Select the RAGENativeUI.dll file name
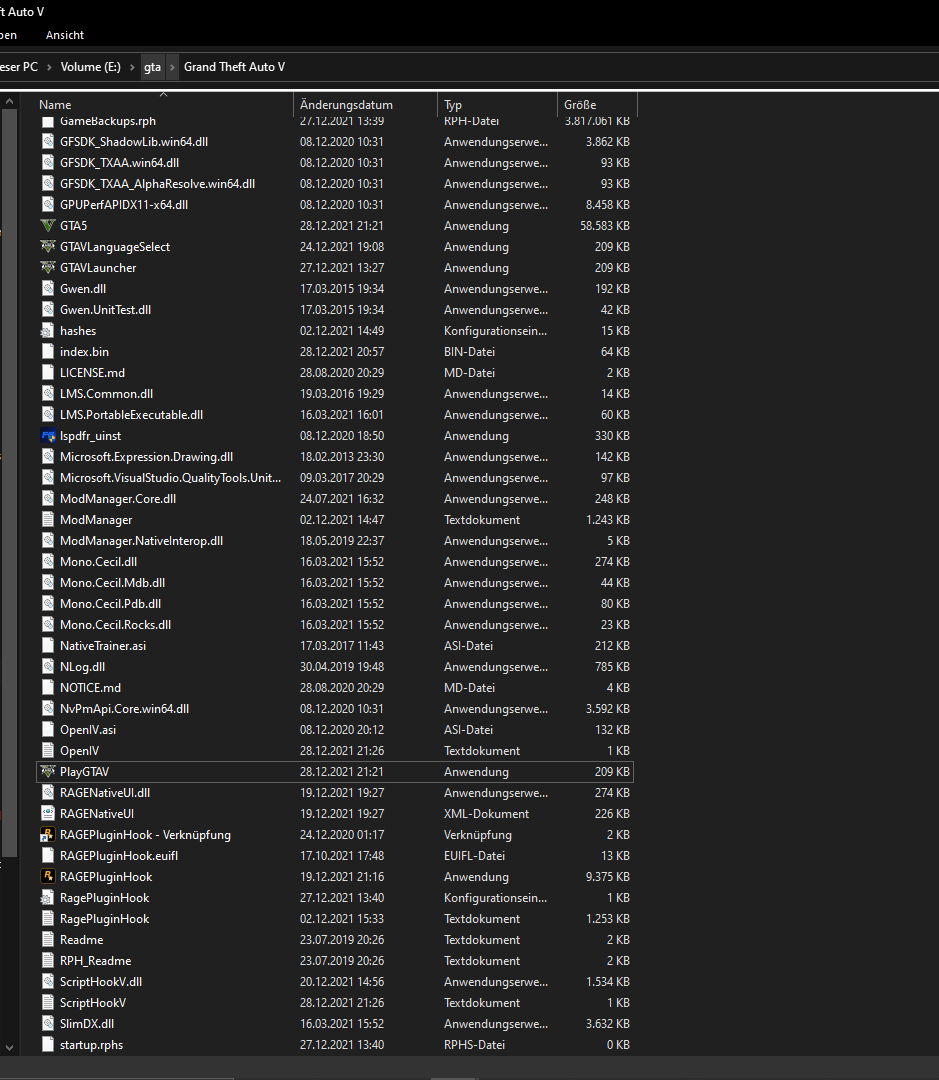 105,793
